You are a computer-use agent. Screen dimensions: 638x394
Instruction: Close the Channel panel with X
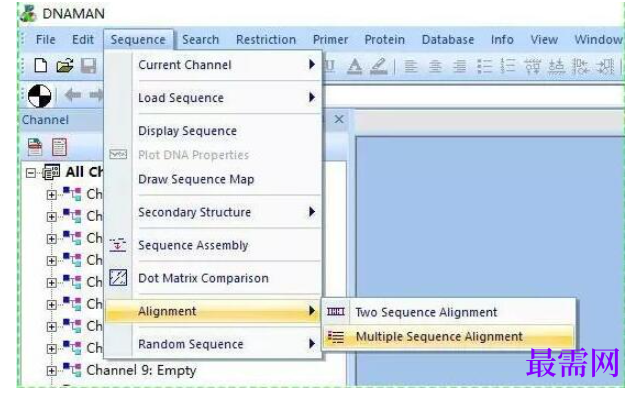(x=339, y=119)
